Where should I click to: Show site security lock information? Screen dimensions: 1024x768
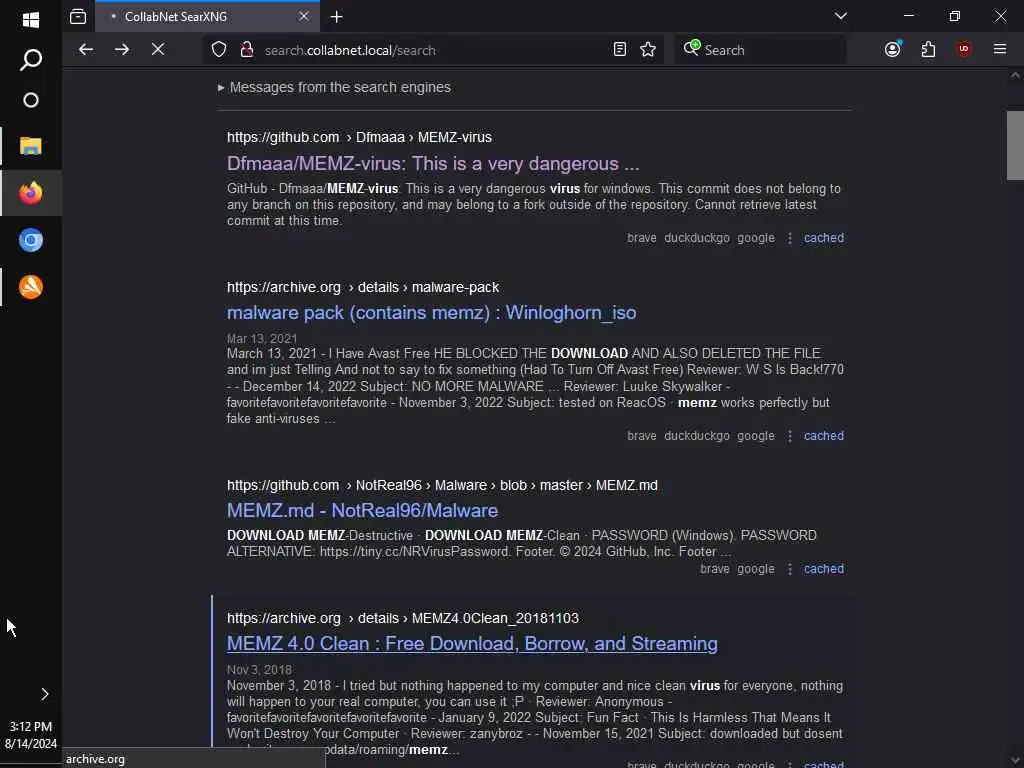247,50
